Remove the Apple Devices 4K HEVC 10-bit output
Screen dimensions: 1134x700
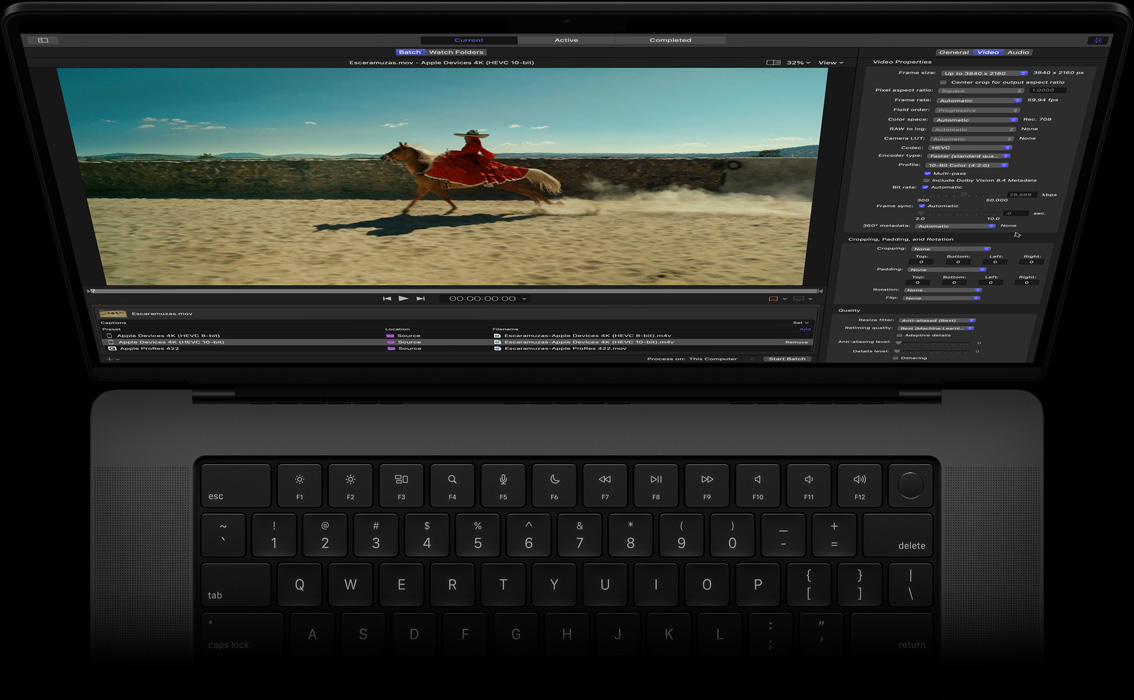coord(797,341)
